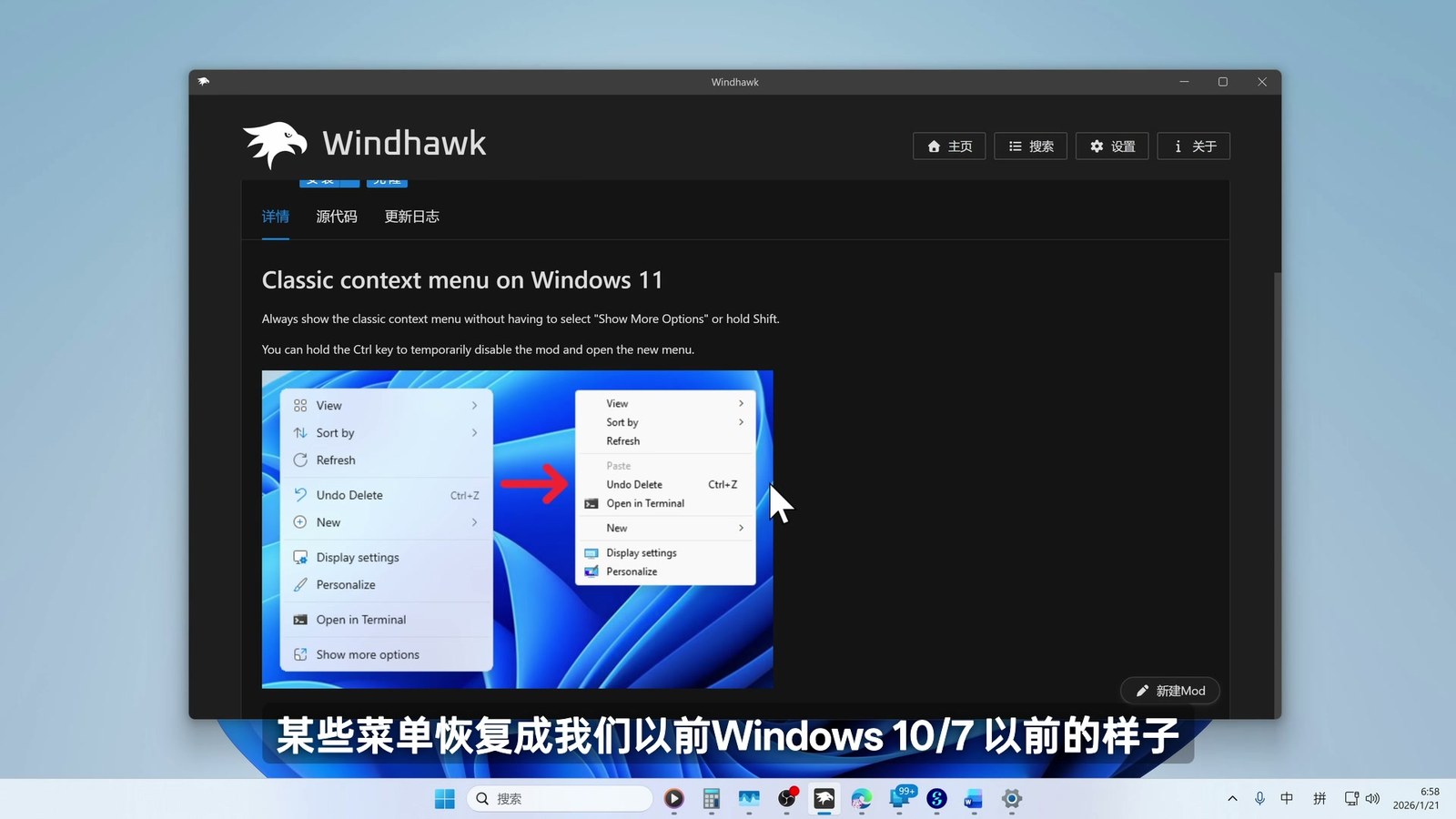This screenshot has height=819, width=1456.
Task: Click the Windhawk taskbar icon
Action: (824, 799)
